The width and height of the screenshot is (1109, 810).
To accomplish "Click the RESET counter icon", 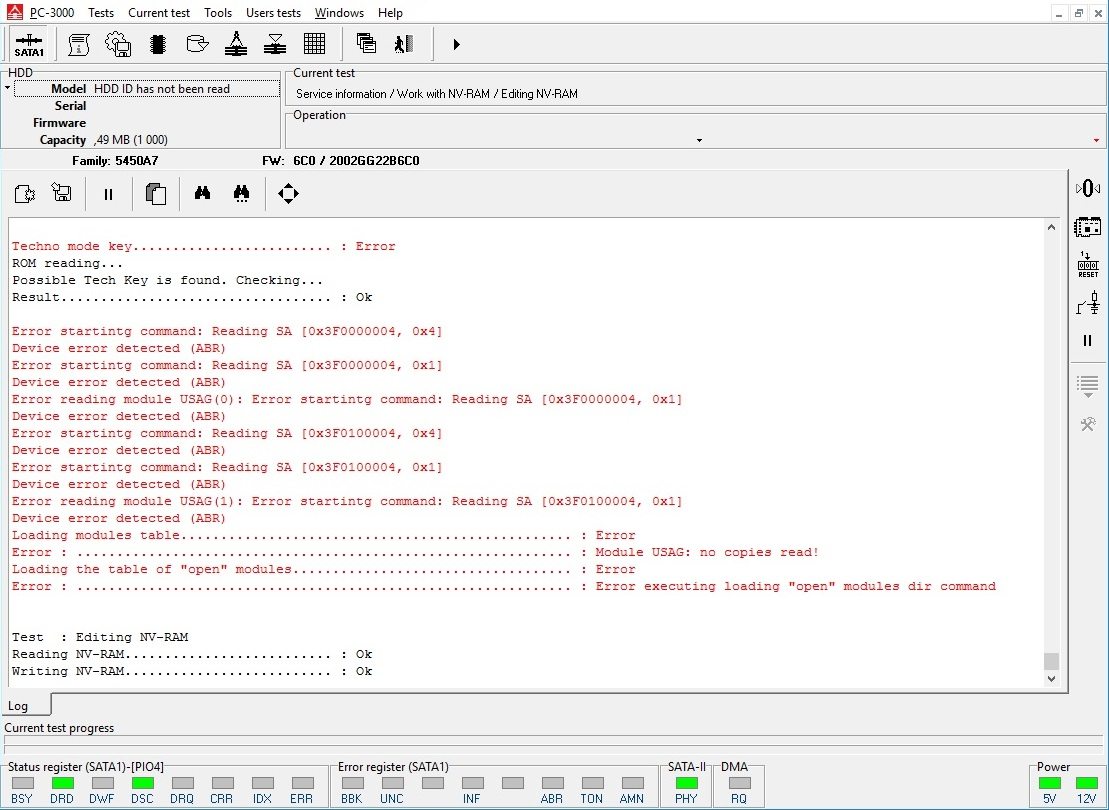I will click(x=1088, y=265).
